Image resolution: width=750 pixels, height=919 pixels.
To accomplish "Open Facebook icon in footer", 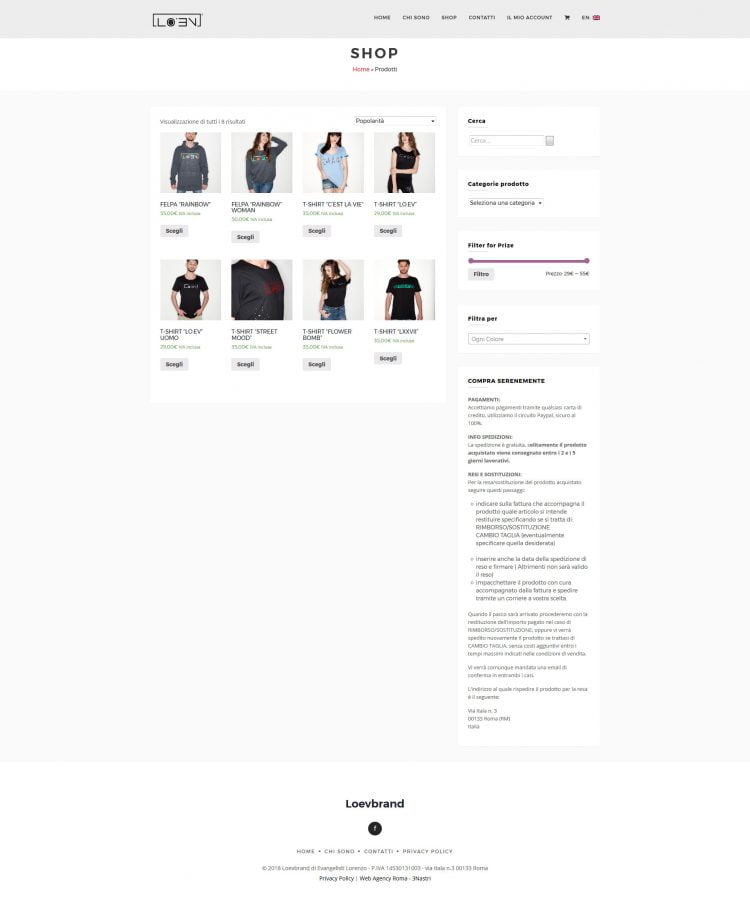I will (374, 828).
